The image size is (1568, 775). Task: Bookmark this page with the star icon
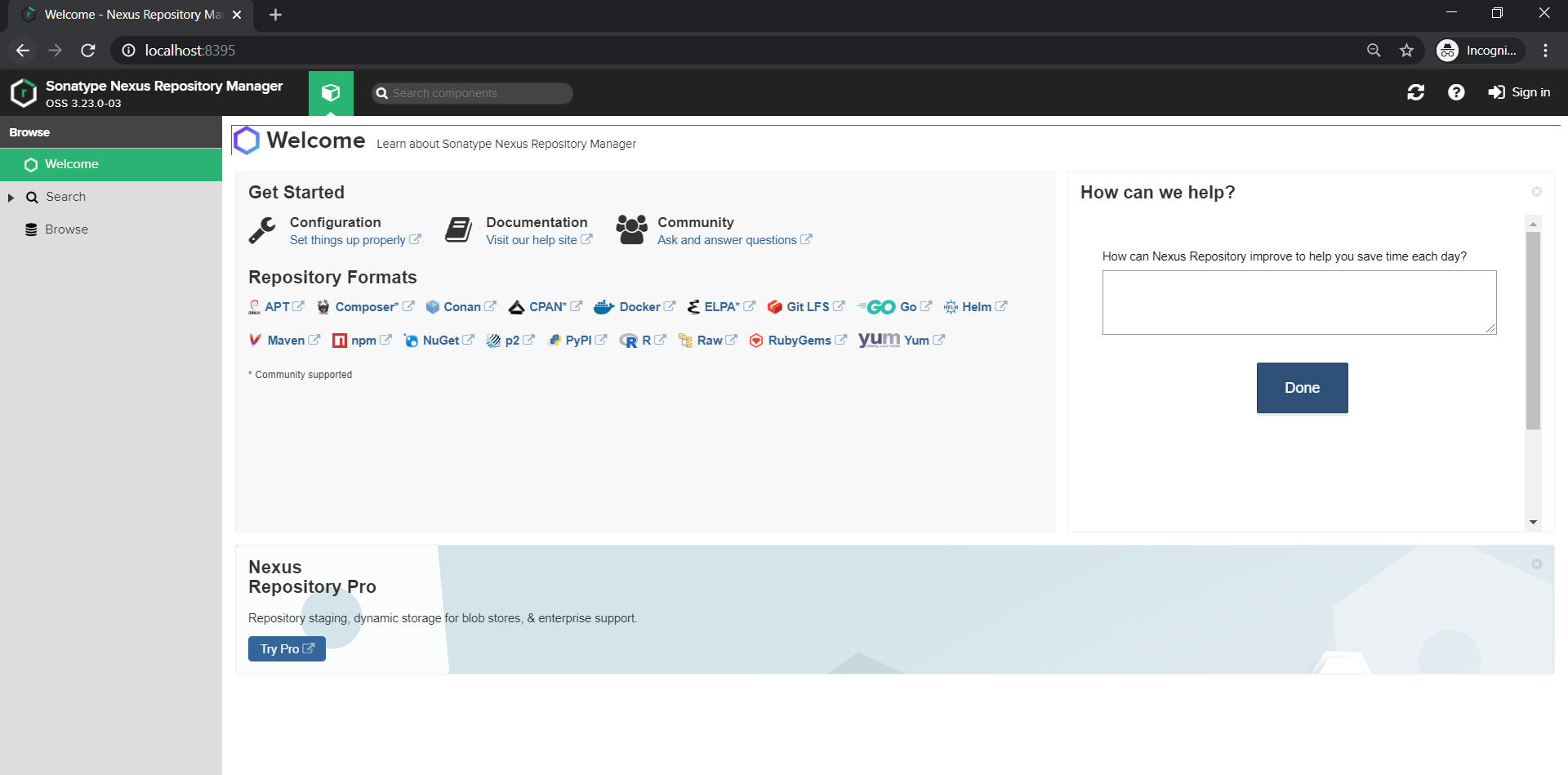click(1406, 51)
